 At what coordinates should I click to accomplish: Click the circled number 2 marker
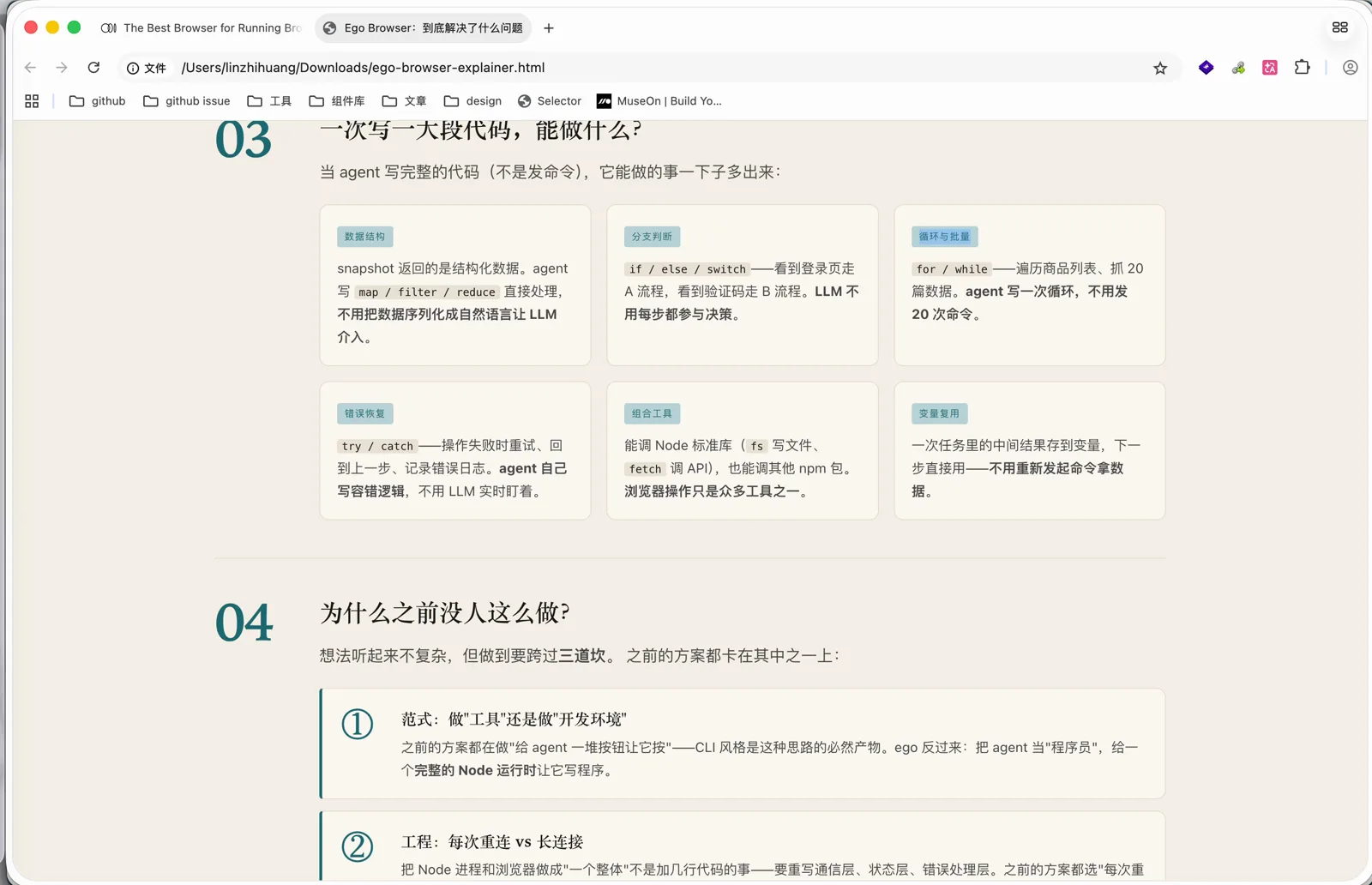(x=358, y=846)
